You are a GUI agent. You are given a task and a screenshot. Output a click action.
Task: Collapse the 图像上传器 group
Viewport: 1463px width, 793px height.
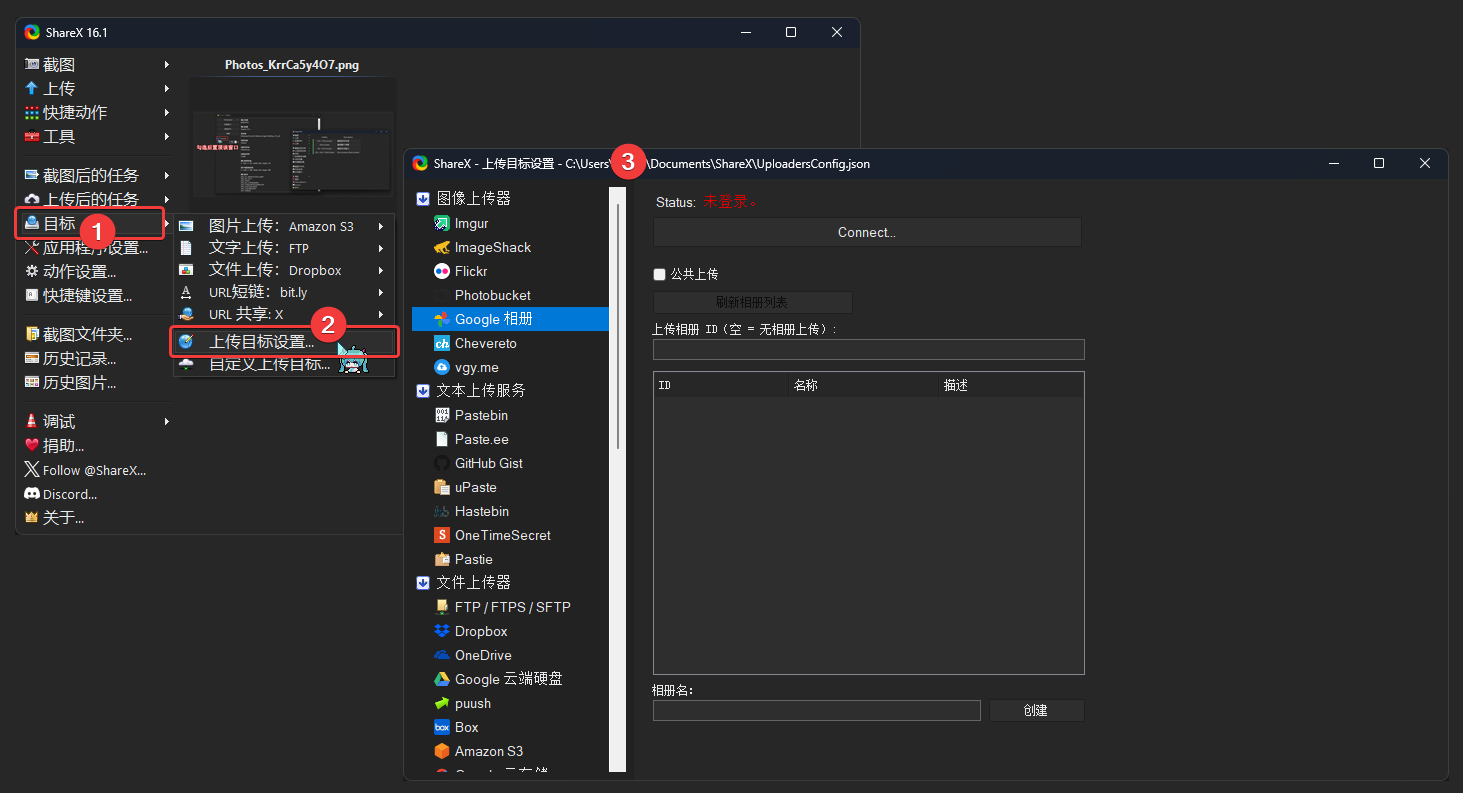(x=423, y=198)
